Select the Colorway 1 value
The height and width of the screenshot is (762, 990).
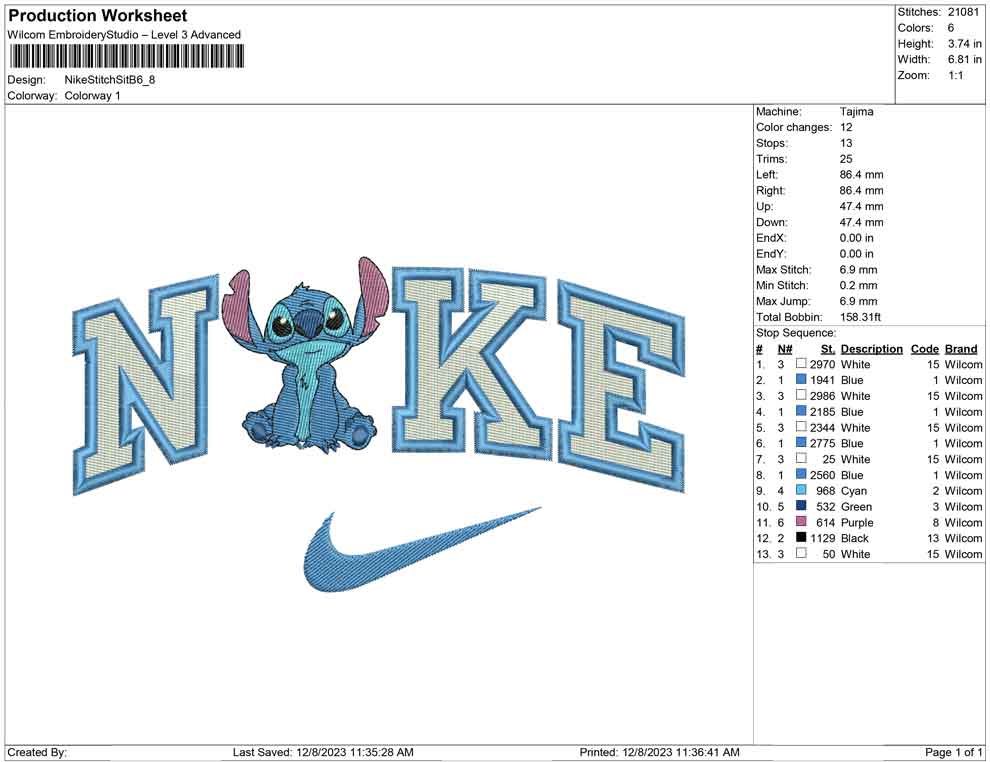tap(92, 96)
